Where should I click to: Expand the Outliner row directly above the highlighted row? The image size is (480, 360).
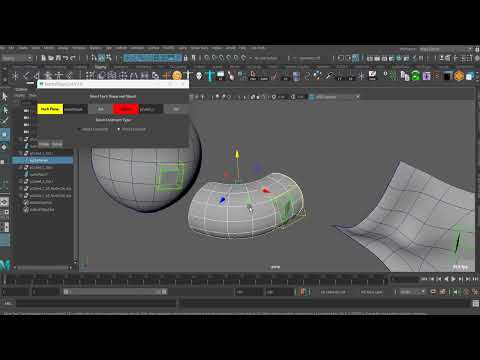point(20,153)
